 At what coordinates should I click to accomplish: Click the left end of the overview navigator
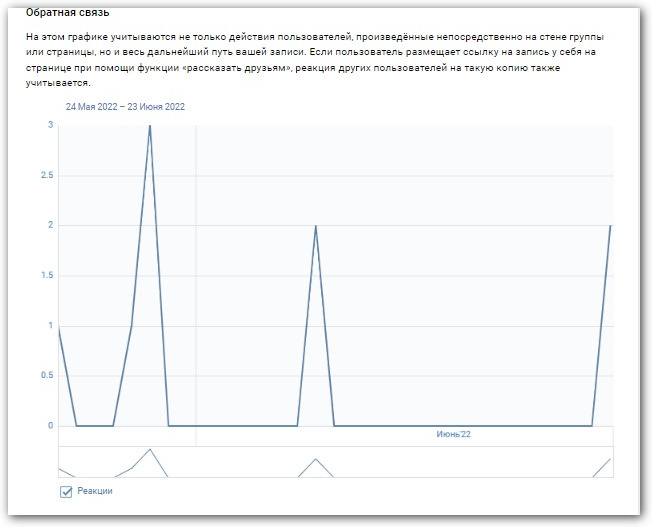[61, 468]
